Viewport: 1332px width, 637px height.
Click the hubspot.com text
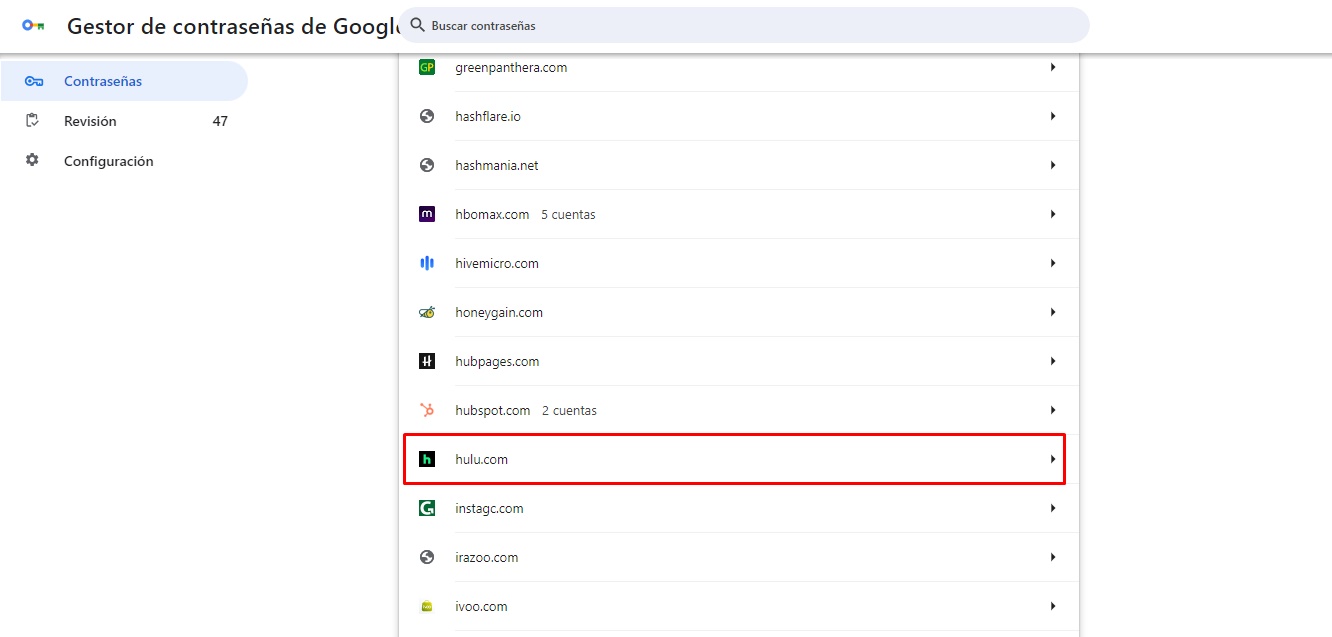(493, 410)
